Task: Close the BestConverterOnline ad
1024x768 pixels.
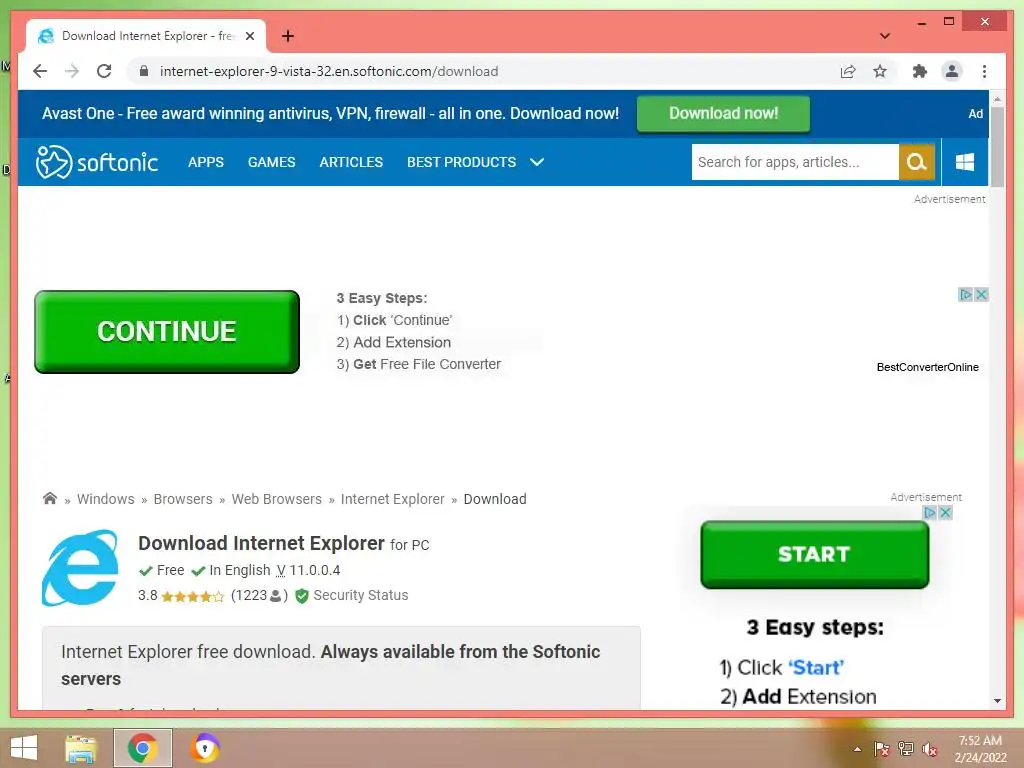Action: tap(981, 295)
